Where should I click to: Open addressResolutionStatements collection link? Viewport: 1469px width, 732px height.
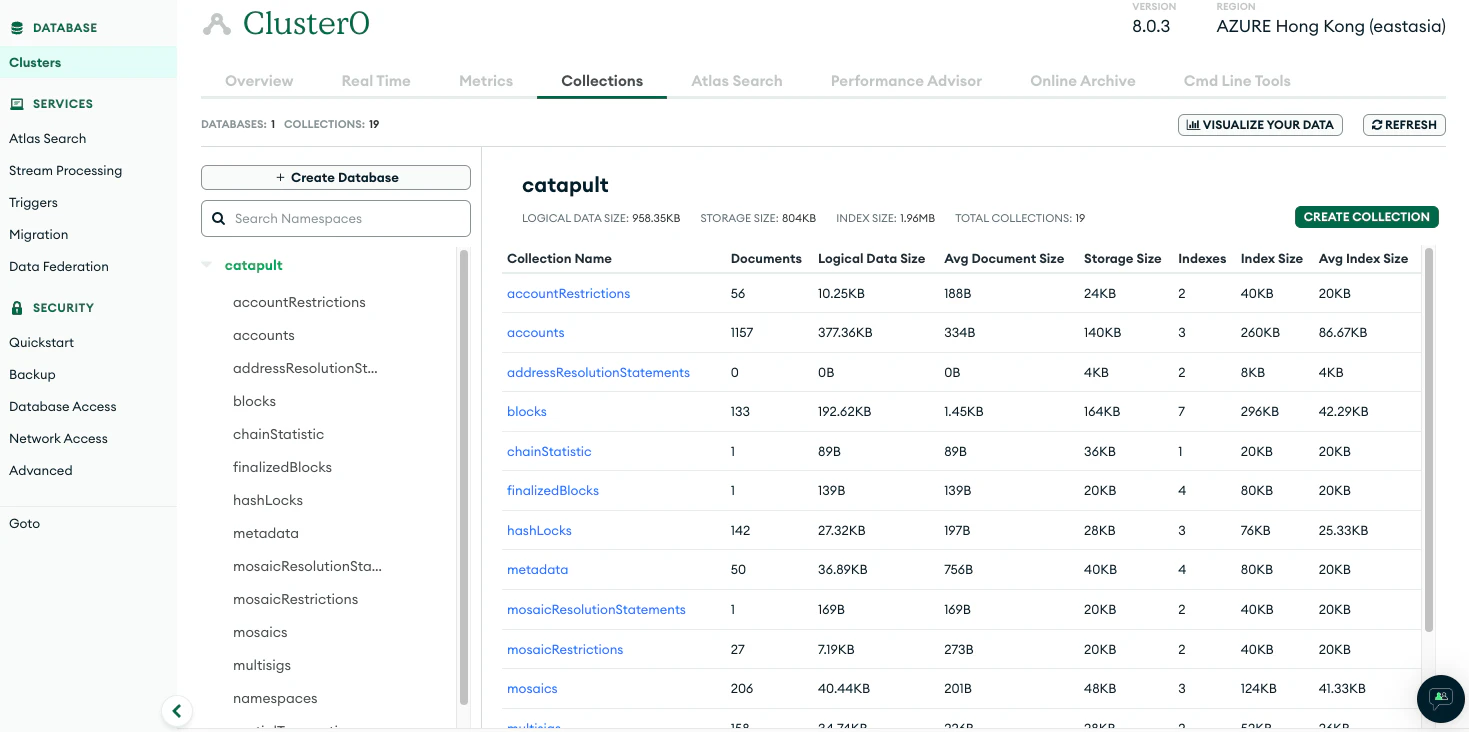[598, 373]
